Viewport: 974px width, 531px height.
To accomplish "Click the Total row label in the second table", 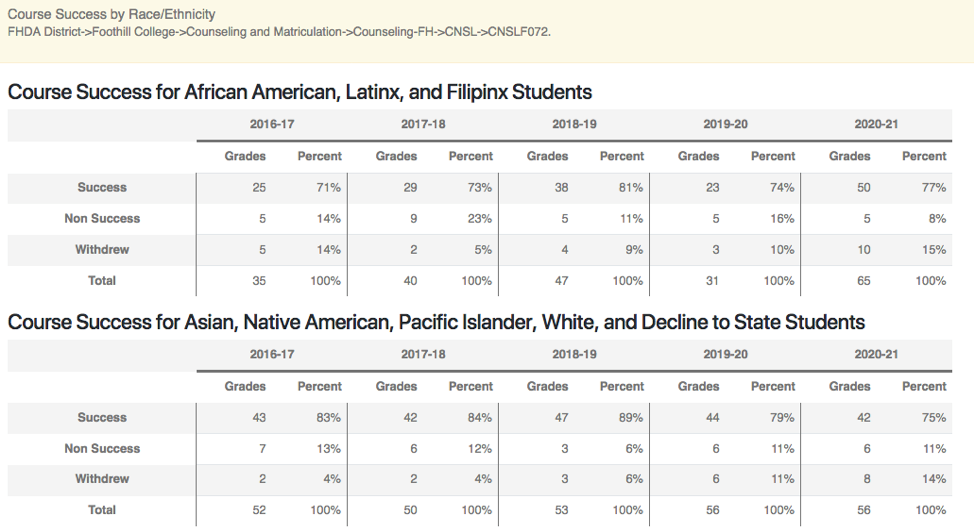I will 102,510.
